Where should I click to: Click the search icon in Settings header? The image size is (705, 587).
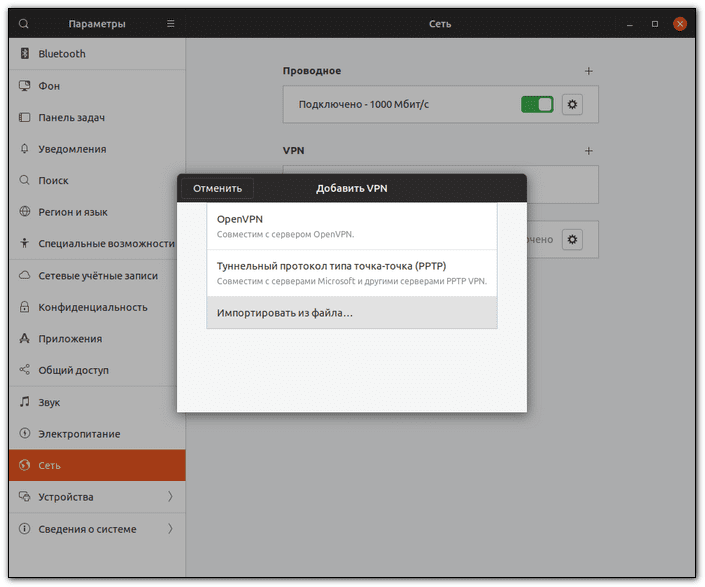[x=24, y=23]
